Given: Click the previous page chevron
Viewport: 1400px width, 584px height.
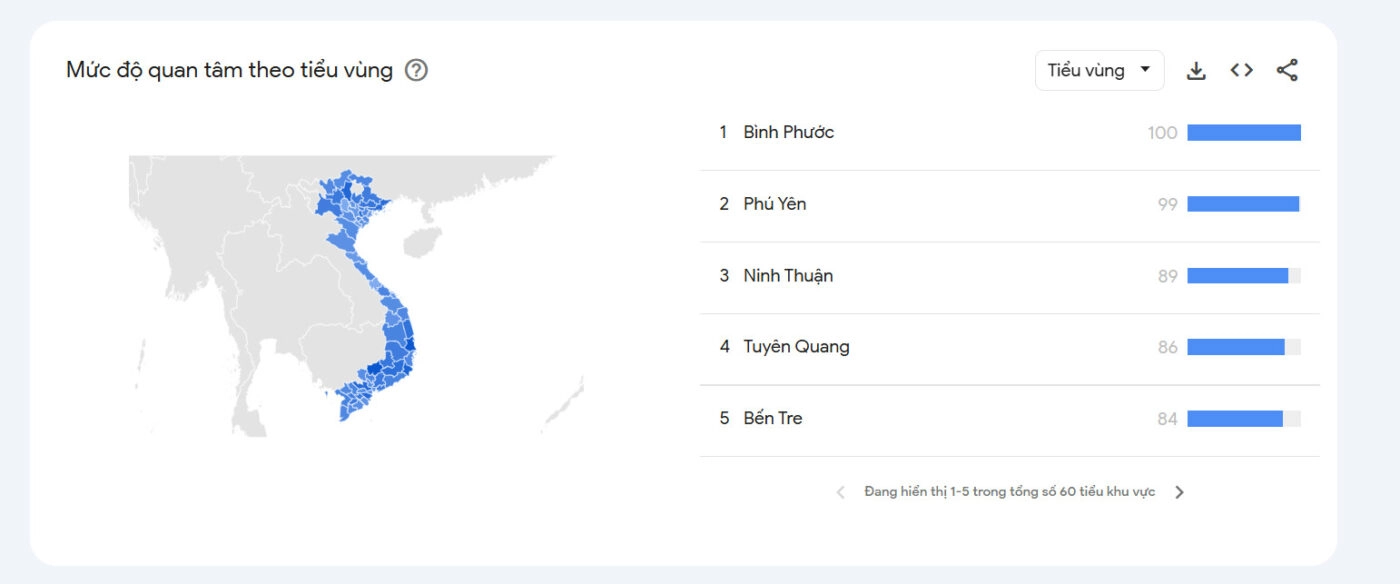Looking at the screenshot, I should [x=841, y=492].
